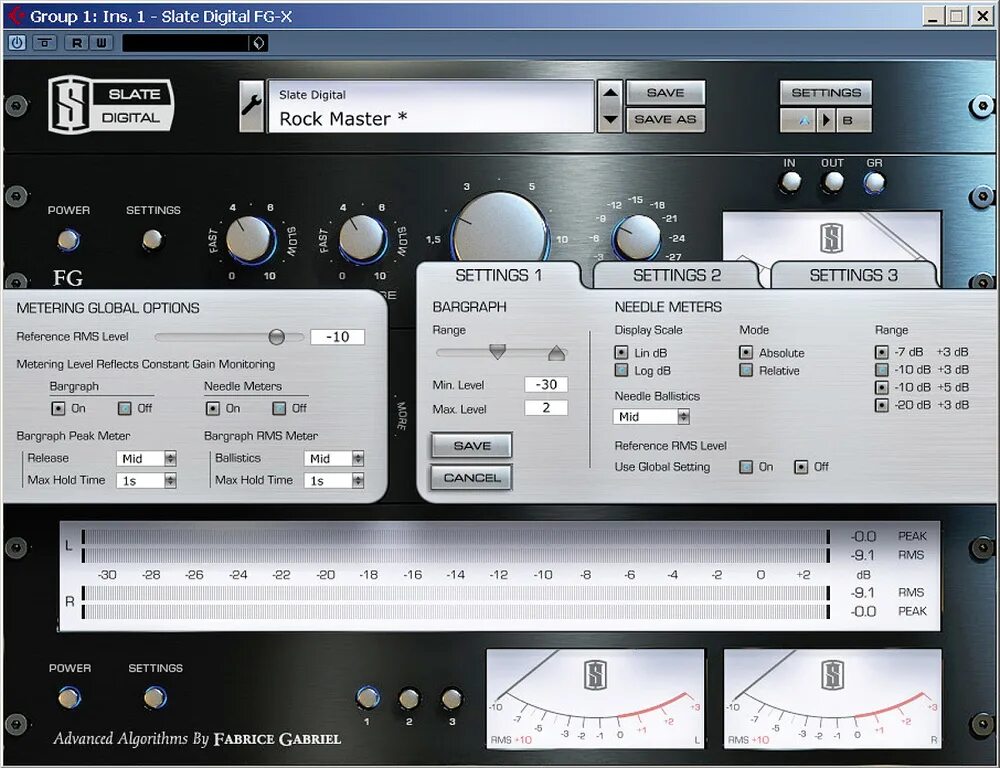Select the previous preset with up arrow

[x=610, y=93]
